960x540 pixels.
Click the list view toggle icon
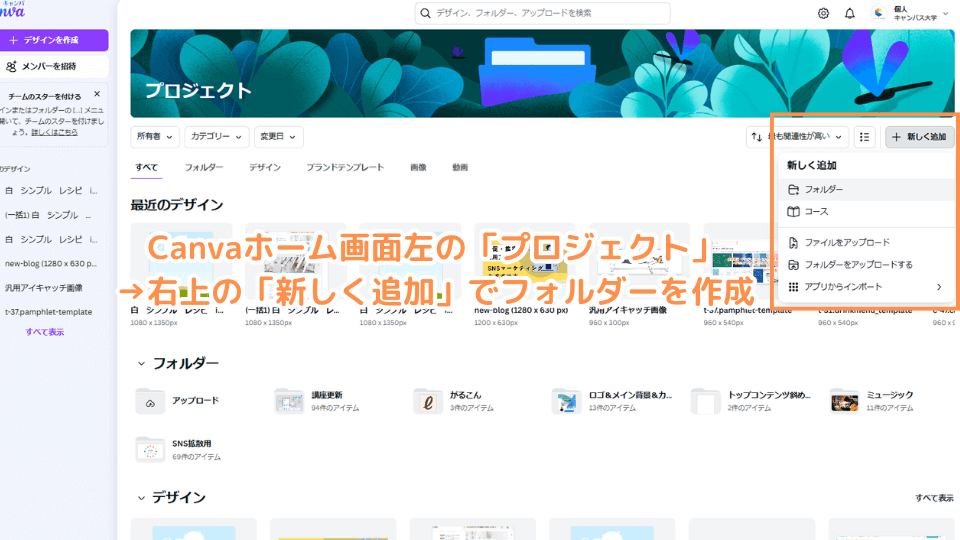[x=865, y=136]
